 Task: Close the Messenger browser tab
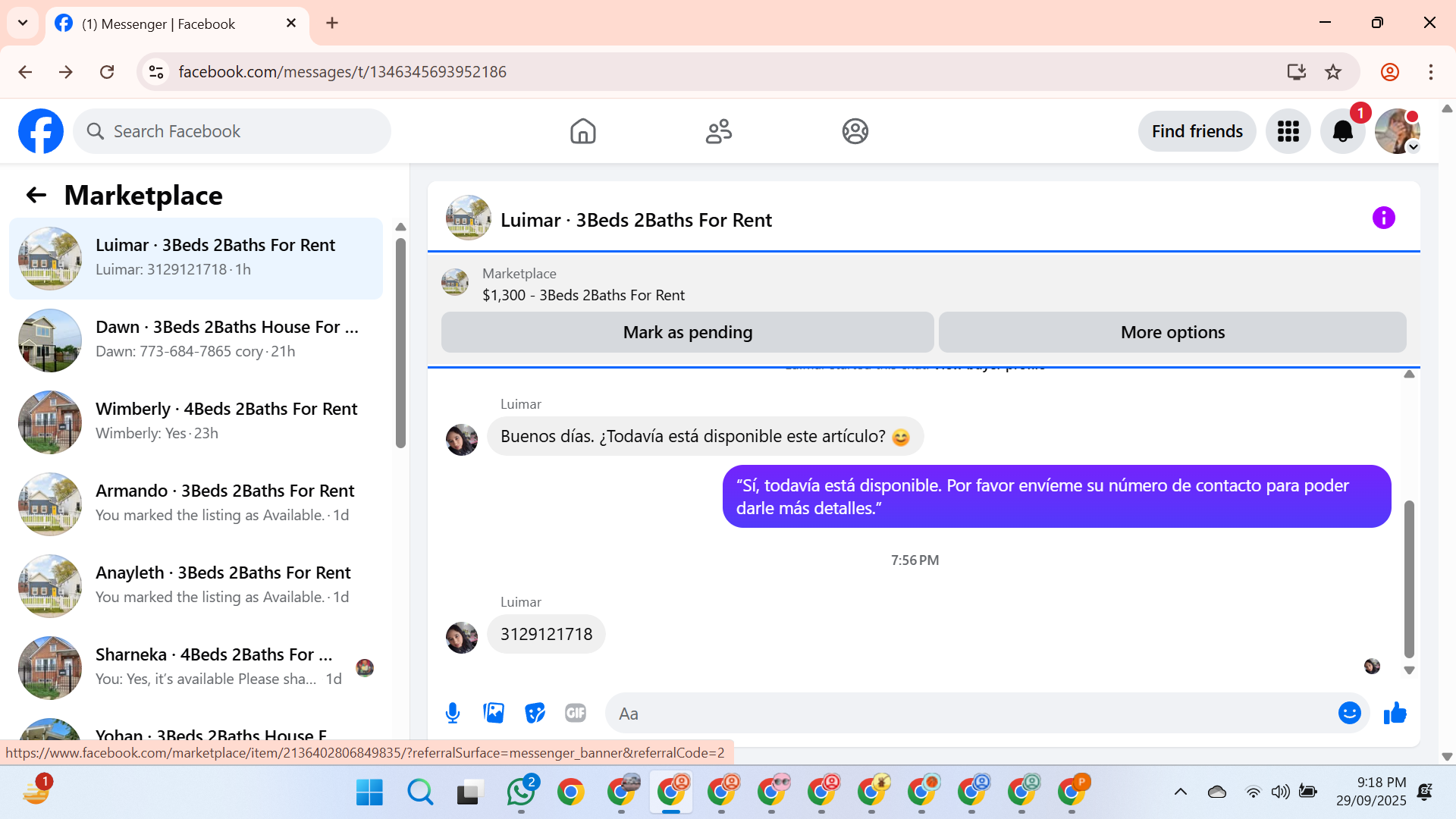(x=291, y=24)
